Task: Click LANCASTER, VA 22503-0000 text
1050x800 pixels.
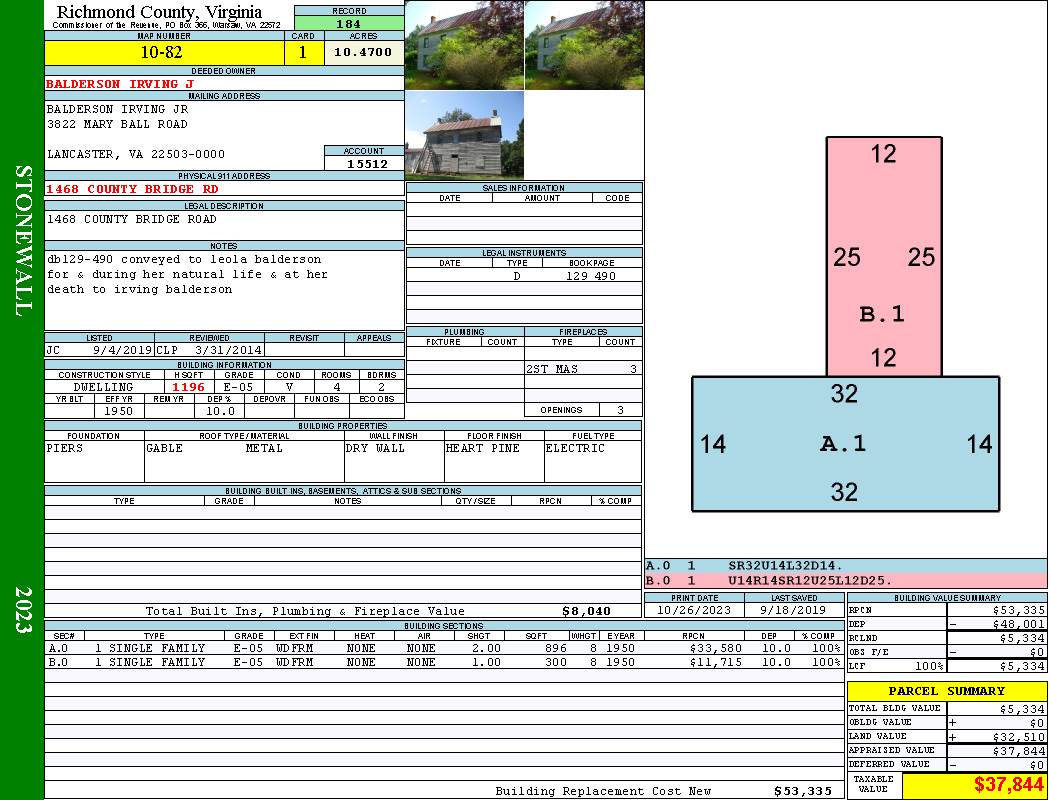Action: pos(136,154)
